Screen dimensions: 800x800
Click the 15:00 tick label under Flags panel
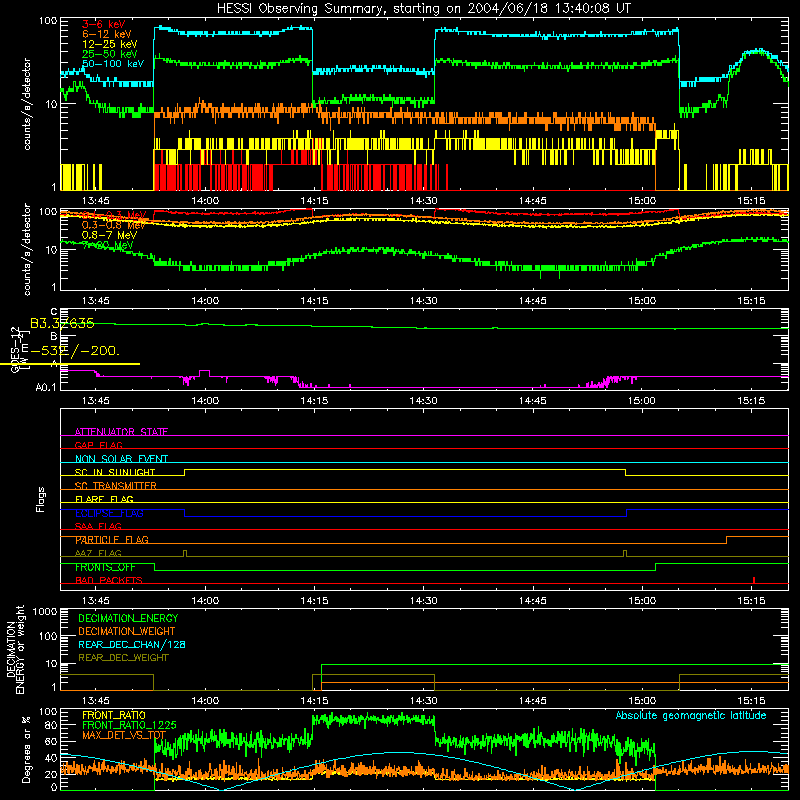[x=642, y=601]
